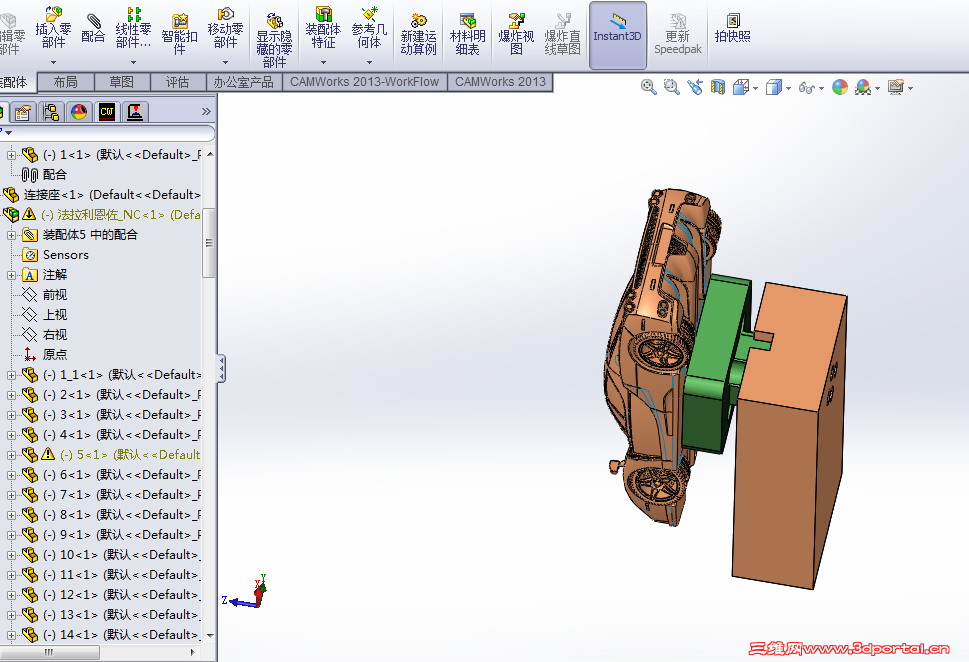Click the Section View icon
Image resolution: width=969 pixels, height=662 pixels.
[717, 87]
